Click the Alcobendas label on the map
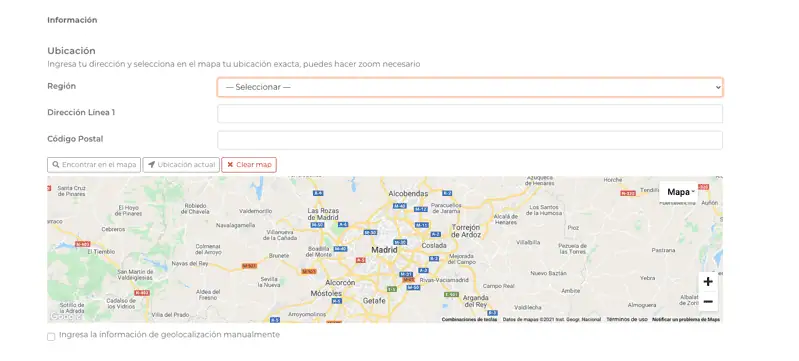The image size is (799, 361). pyautogui.click(x=408, y=194)
